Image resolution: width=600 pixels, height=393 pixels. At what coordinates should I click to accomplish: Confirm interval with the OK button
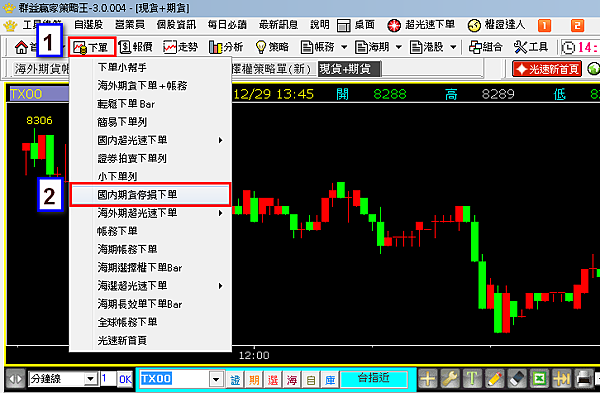[125, 379]
